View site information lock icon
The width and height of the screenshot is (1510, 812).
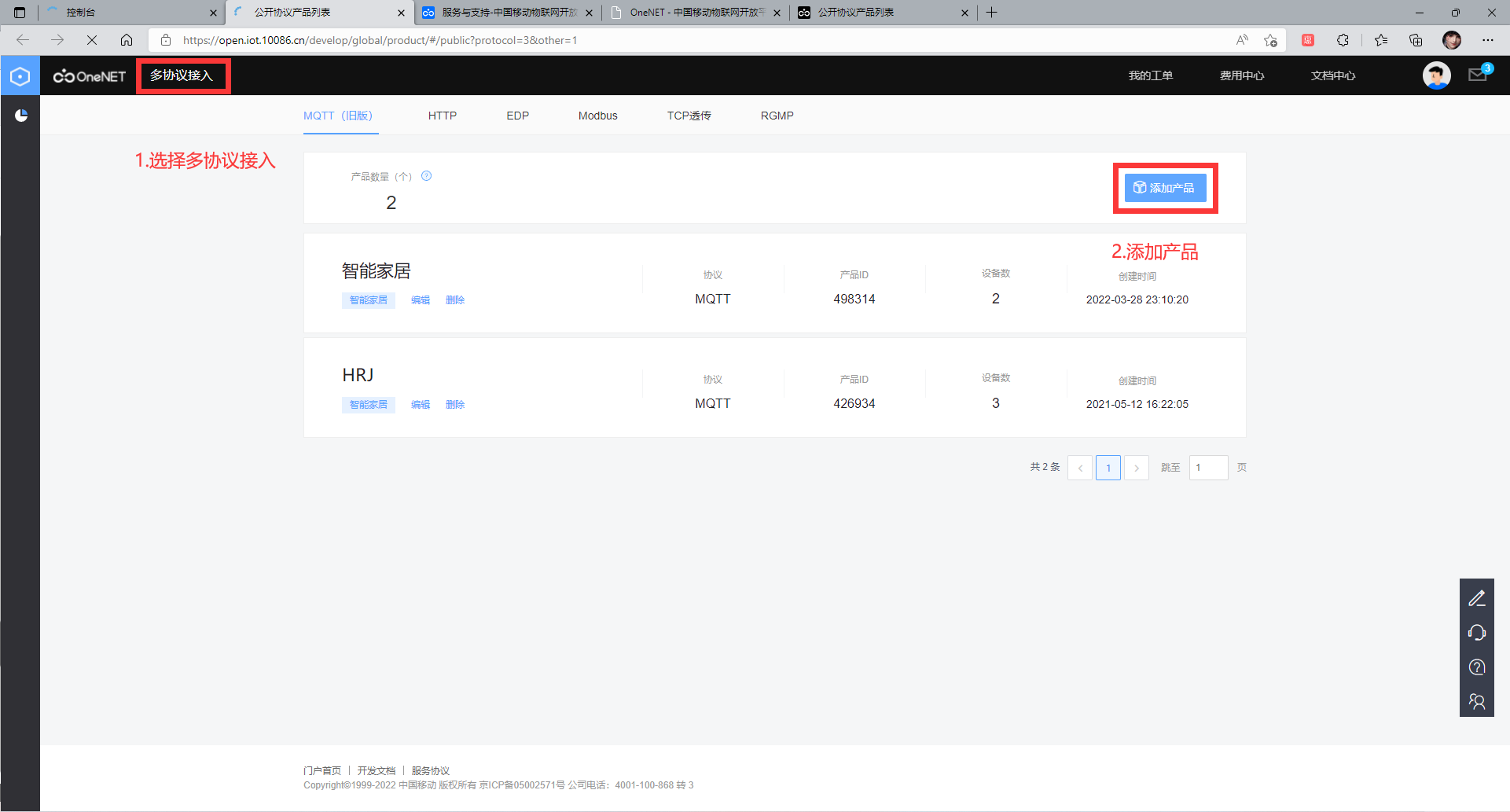coord(165,40)
